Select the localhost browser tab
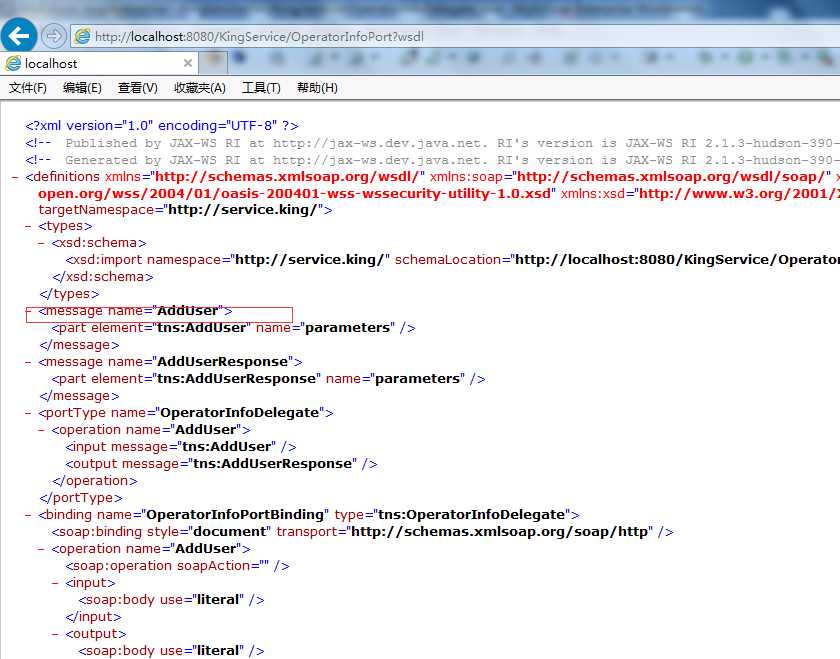The image size is (840, 659). [x=99, y=63]
